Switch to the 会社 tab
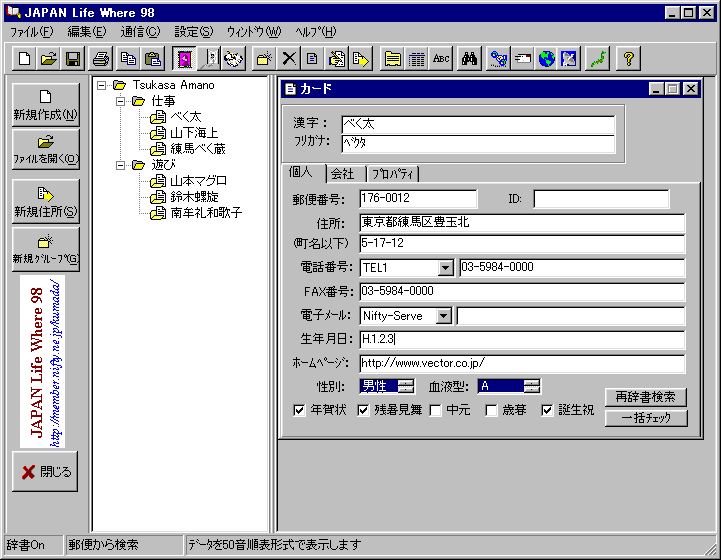The image size is (721, 560). [343, 174]
